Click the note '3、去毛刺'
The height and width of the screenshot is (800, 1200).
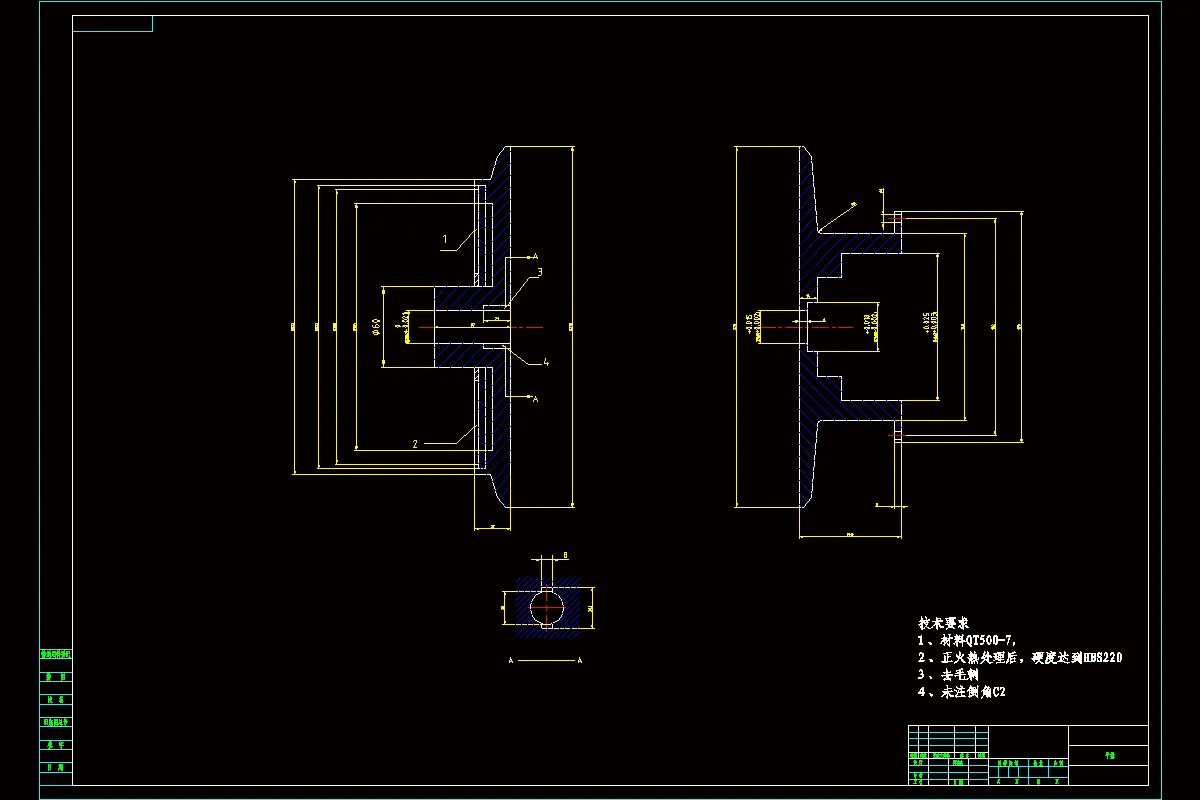(x=947, y=675)
